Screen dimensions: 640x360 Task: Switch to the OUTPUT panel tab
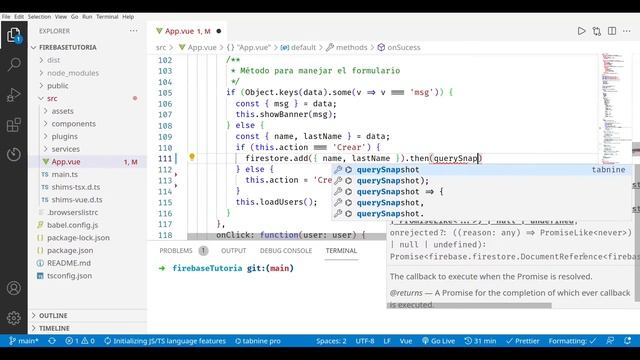[x=233, y=251]
